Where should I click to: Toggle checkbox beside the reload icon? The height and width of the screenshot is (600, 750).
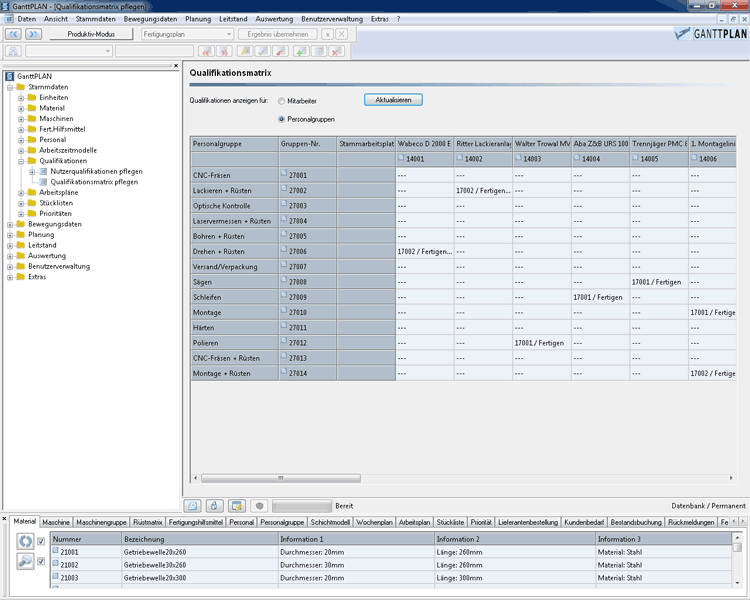click(x=41, y=541)
